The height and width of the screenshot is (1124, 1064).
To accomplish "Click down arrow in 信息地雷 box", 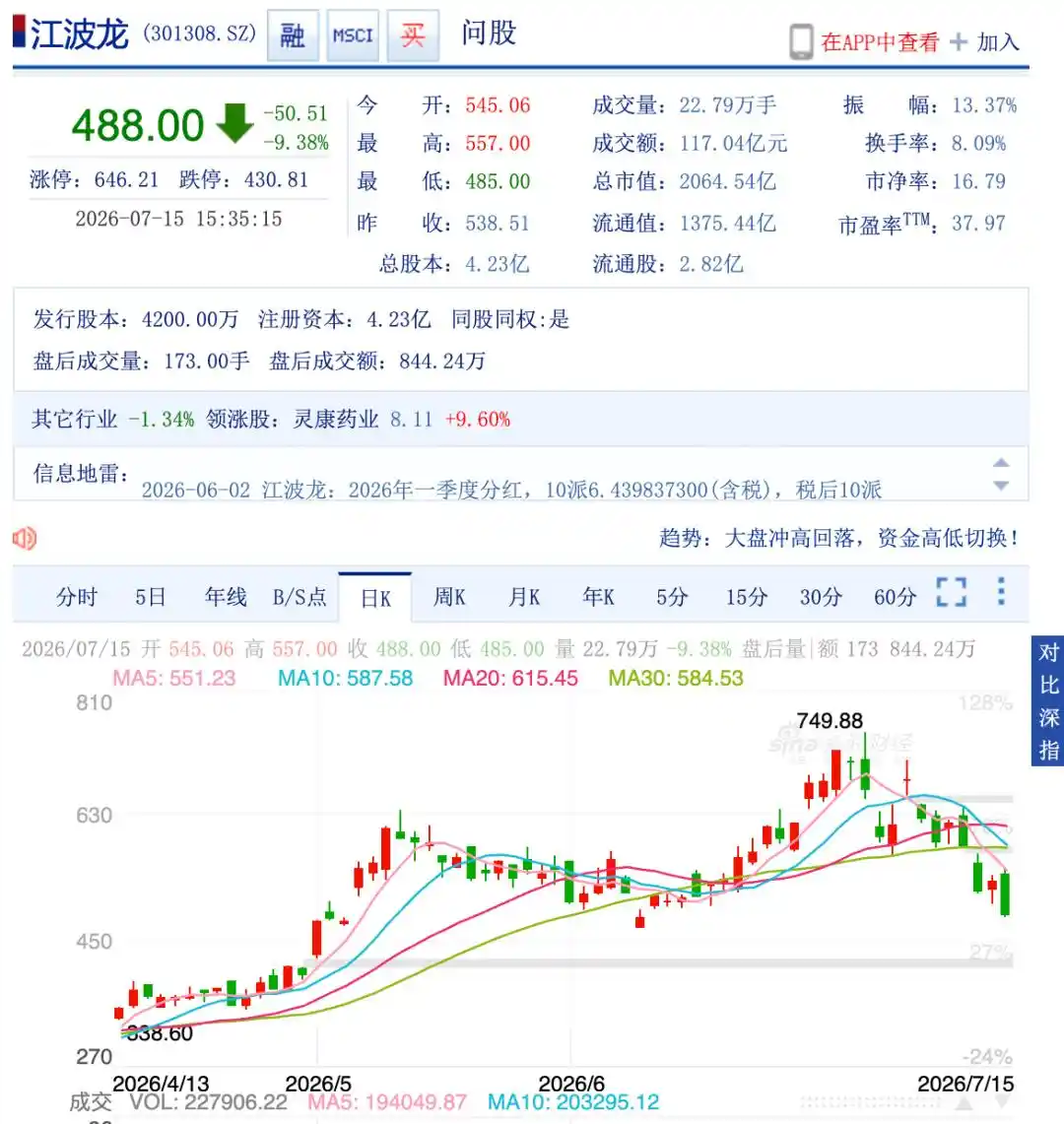I will click(x=1001, y=486).
